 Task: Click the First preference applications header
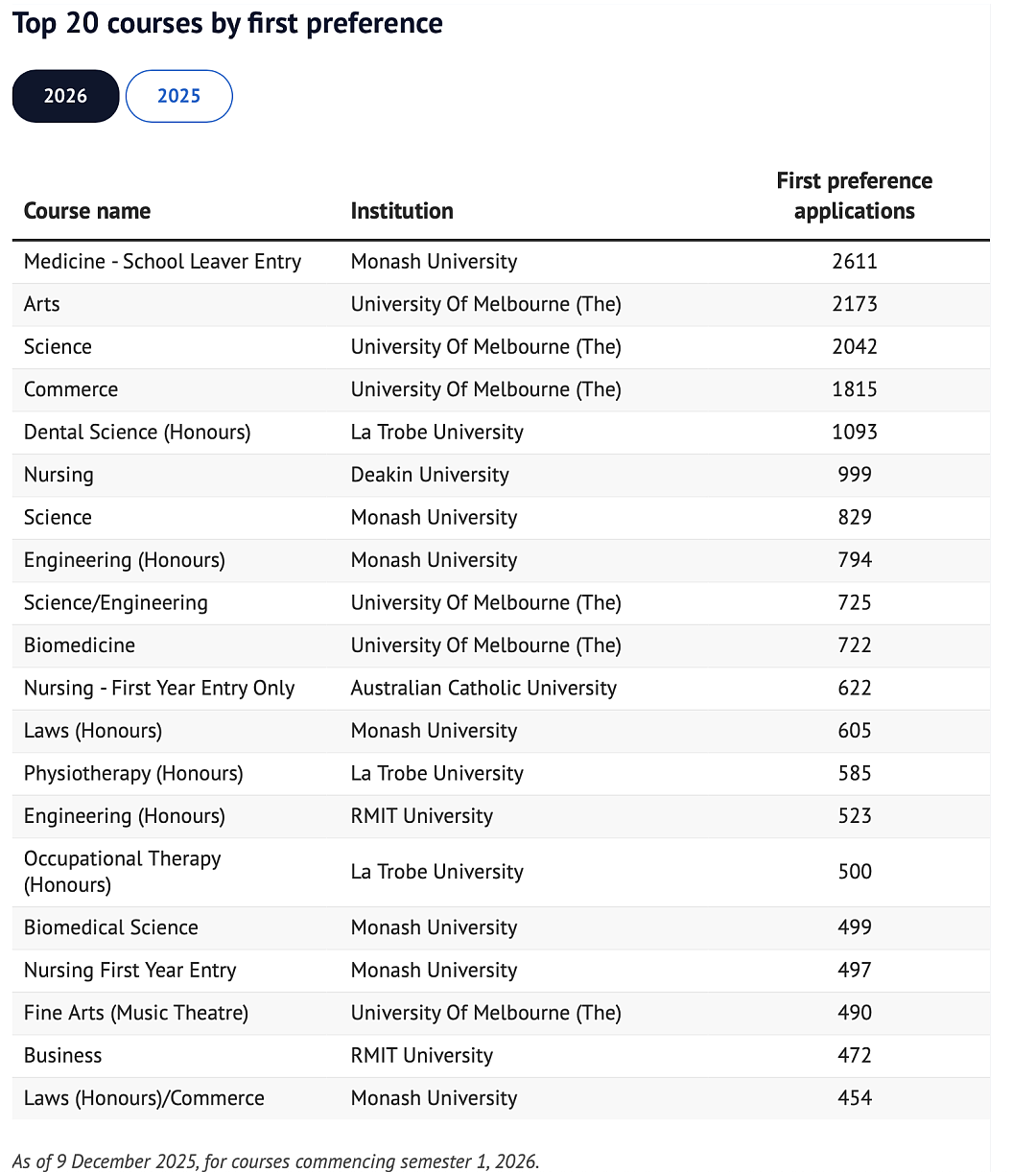click(x=854, y=196)
